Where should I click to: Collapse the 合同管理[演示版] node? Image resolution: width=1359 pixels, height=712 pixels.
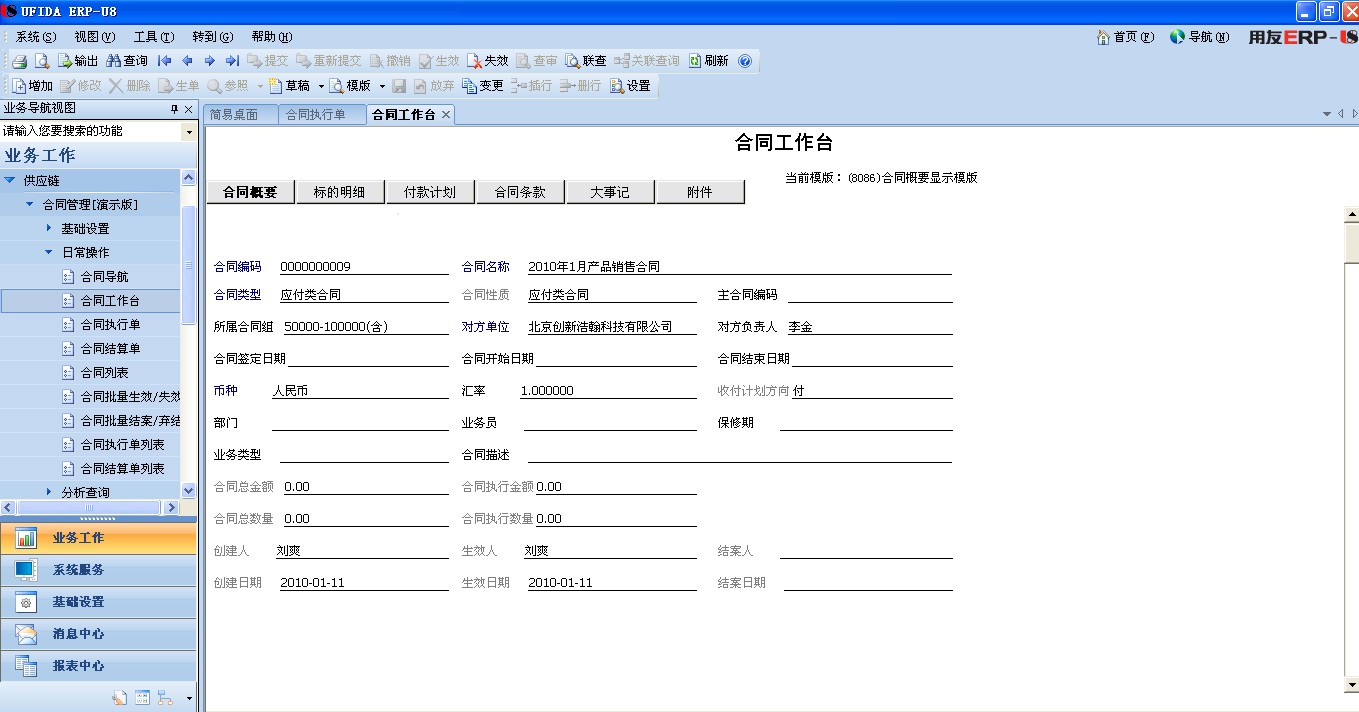point(30,205)
